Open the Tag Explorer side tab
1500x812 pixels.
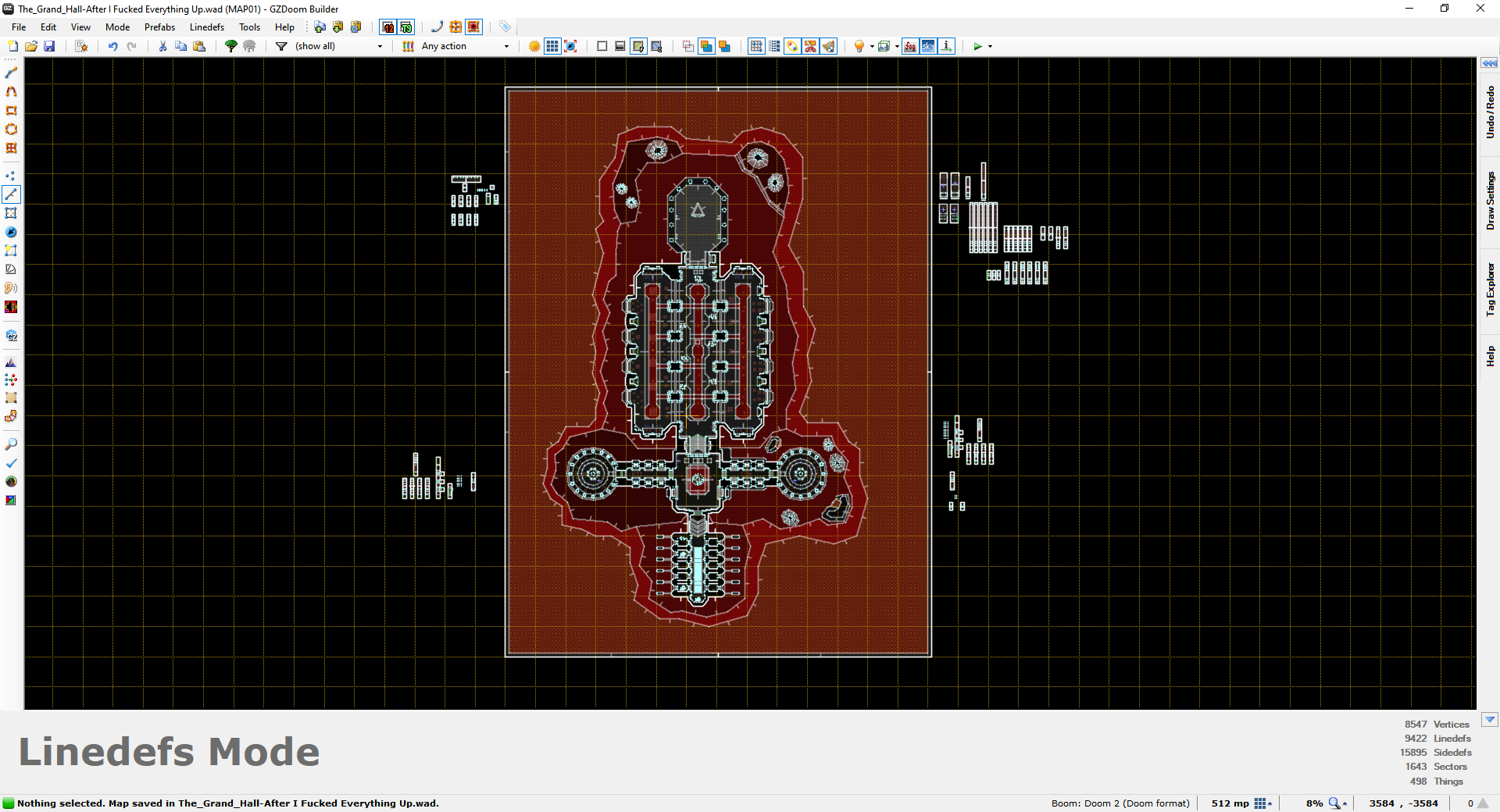tap(1490, 290)
